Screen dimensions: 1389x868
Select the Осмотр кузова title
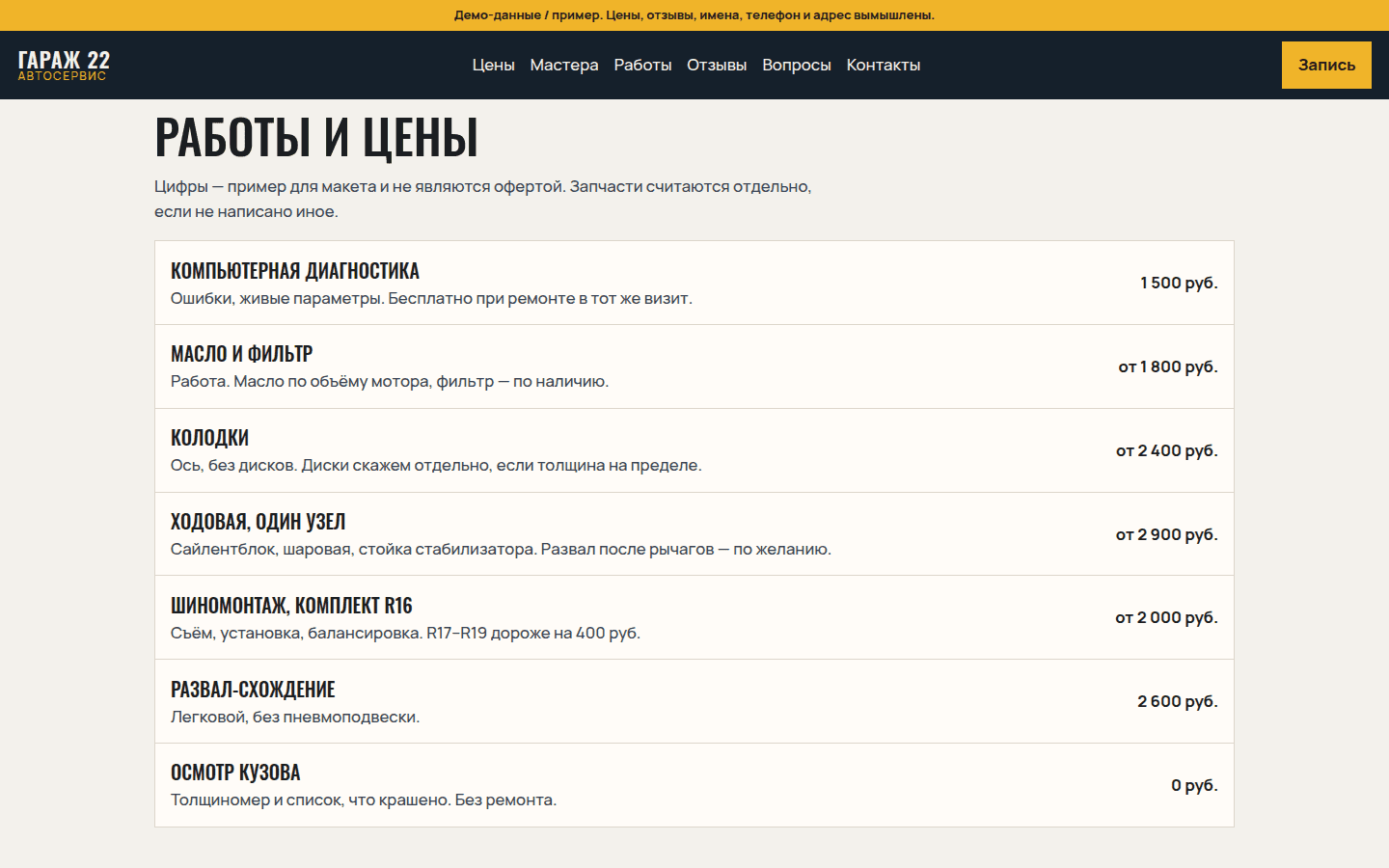(x=235, y=773)
